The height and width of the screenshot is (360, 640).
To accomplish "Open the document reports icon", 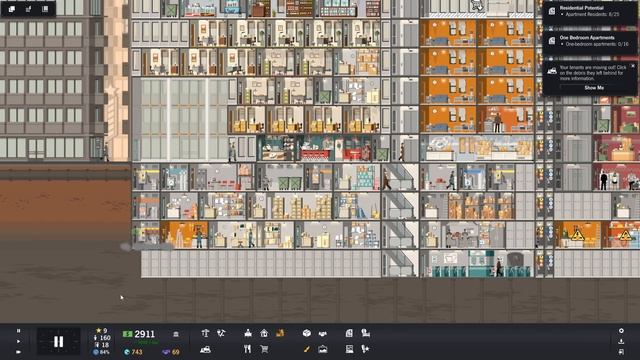I will [x=349, y=333].
